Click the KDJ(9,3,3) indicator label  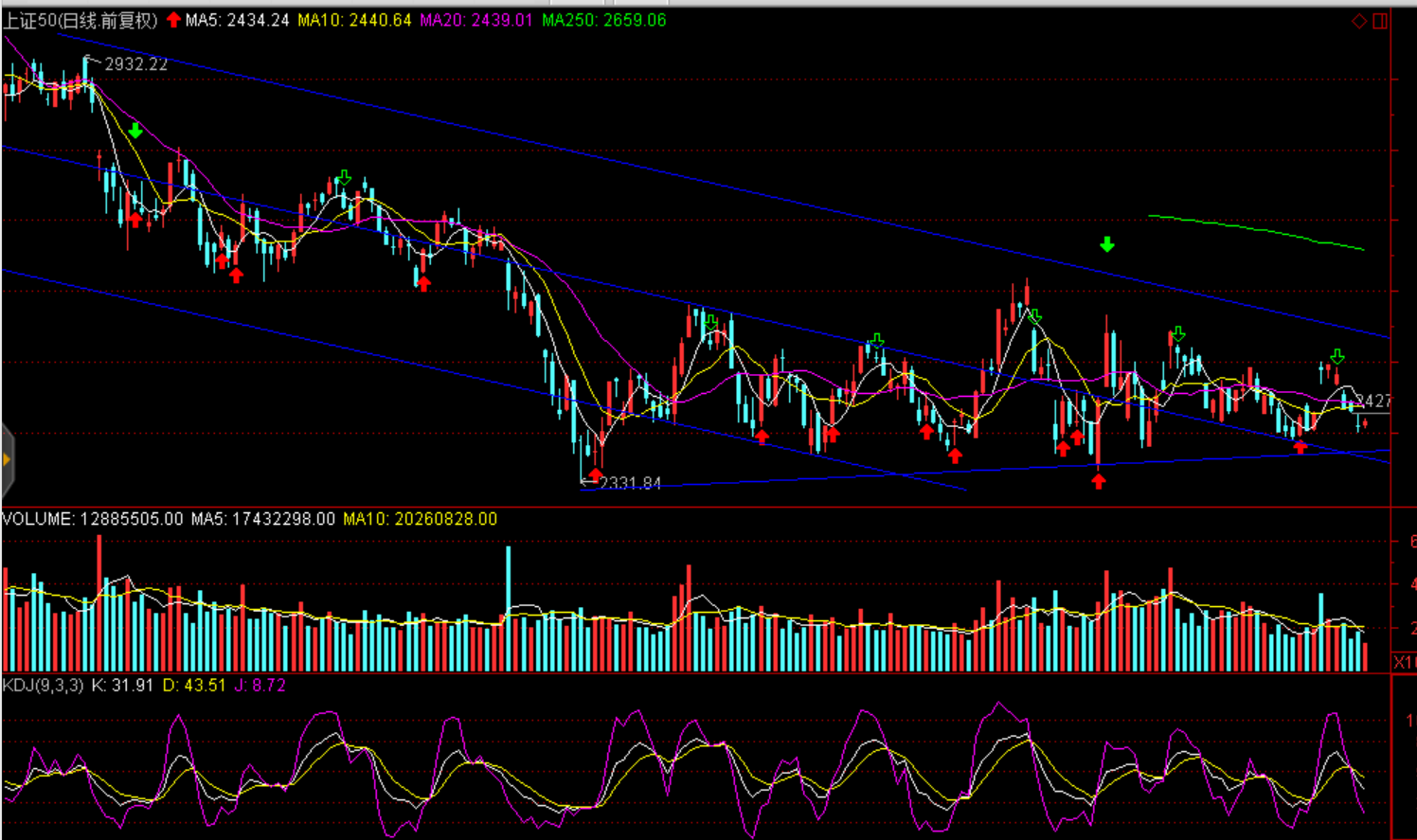(x=44, y=685)
